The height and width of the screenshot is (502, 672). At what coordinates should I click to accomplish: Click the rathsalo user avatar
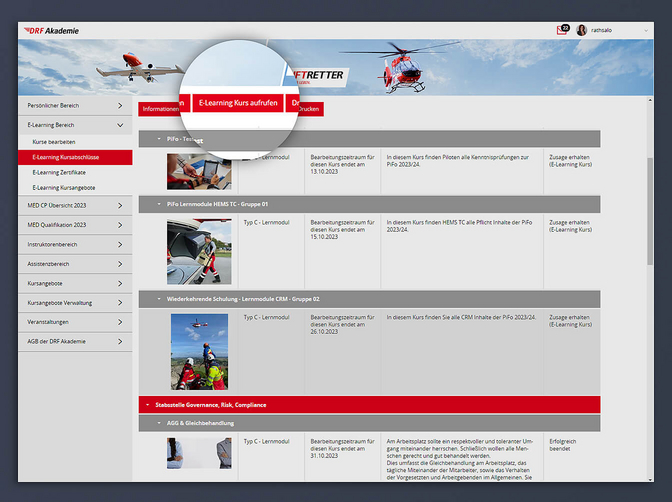tap(581, 30)
